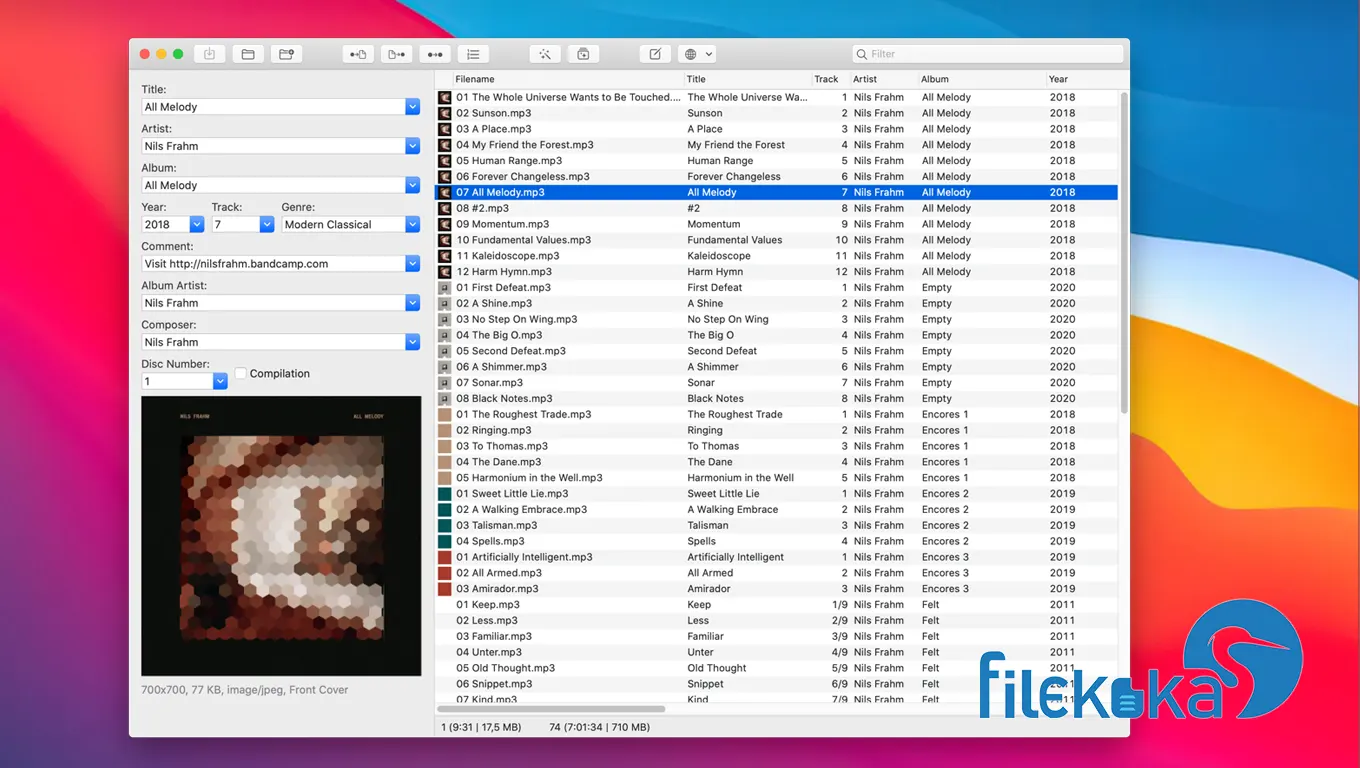1360x768 pixels.
Task: Open the Comment field dropdown arrow
Action: (x=413, y=264)
